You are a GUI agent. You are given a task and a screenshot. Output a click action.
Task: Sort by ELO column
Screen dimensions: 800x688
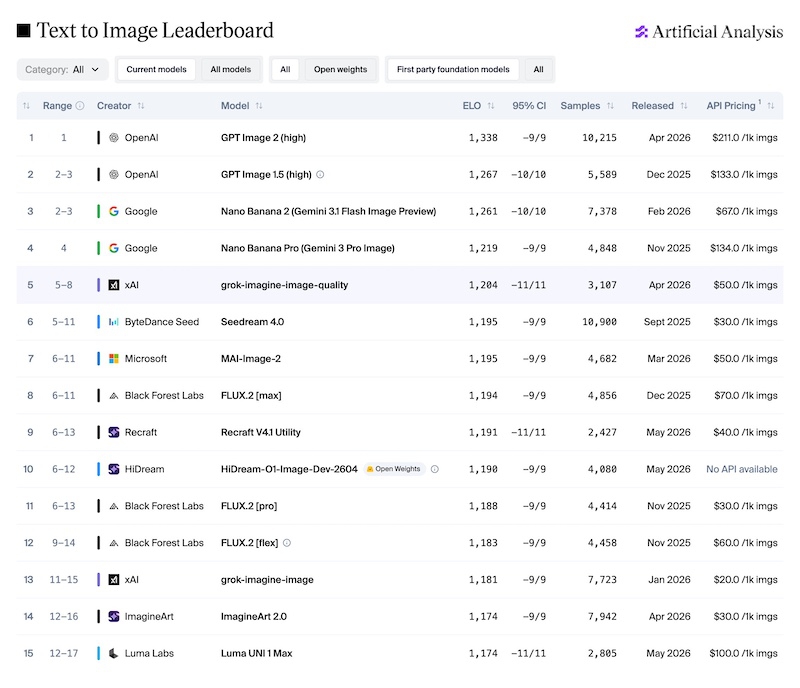point(491,106)
